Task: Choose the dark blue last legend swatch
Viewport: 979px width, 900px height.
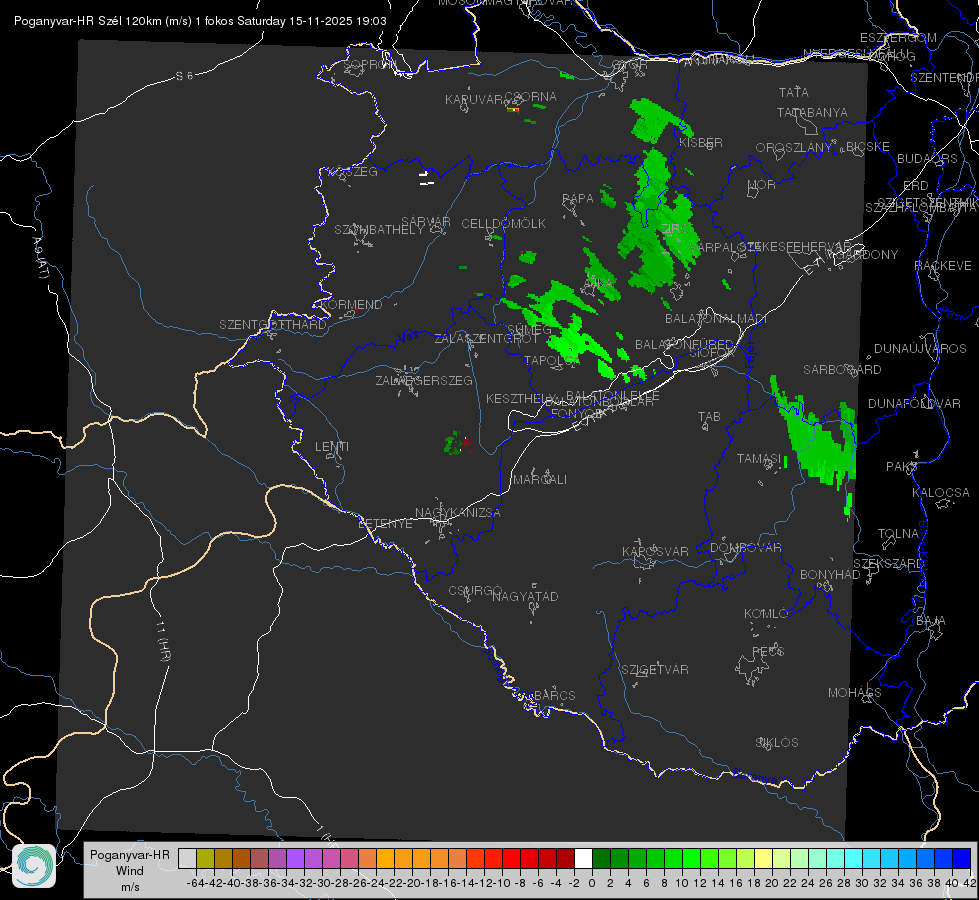Action: click(x=962, y=858)
